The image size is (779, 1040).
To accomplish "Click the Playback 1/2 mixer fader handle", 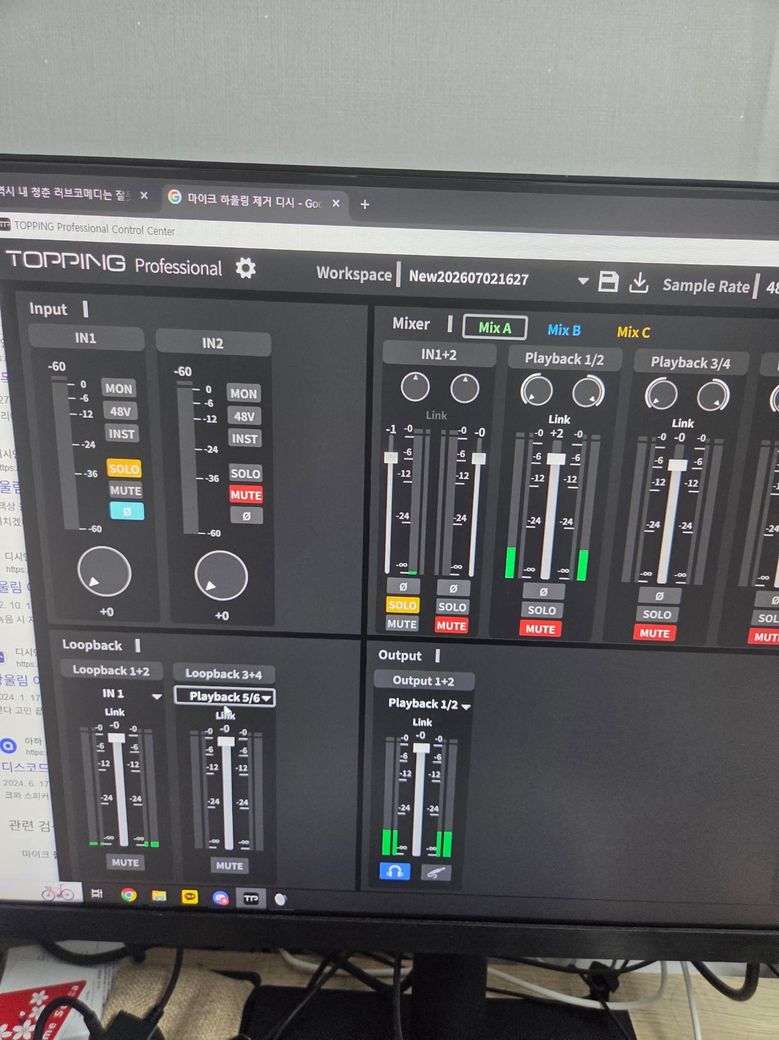I will (556, 460).
